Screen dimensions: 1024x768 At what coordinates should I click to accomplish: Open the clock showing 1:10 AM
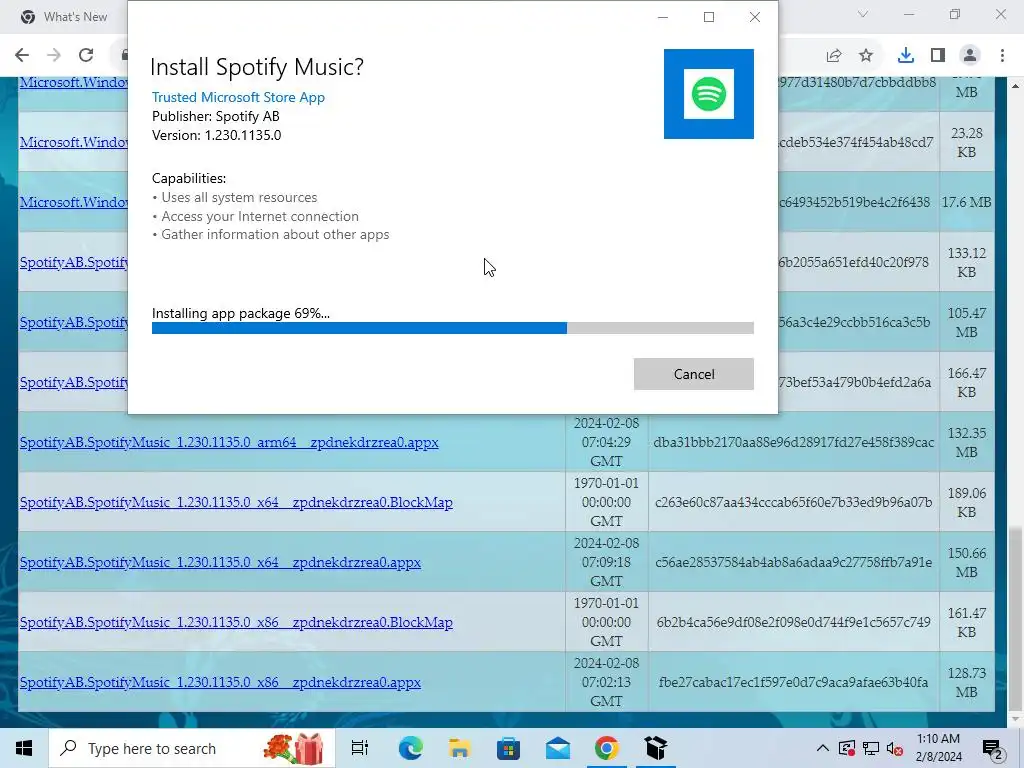939,748
